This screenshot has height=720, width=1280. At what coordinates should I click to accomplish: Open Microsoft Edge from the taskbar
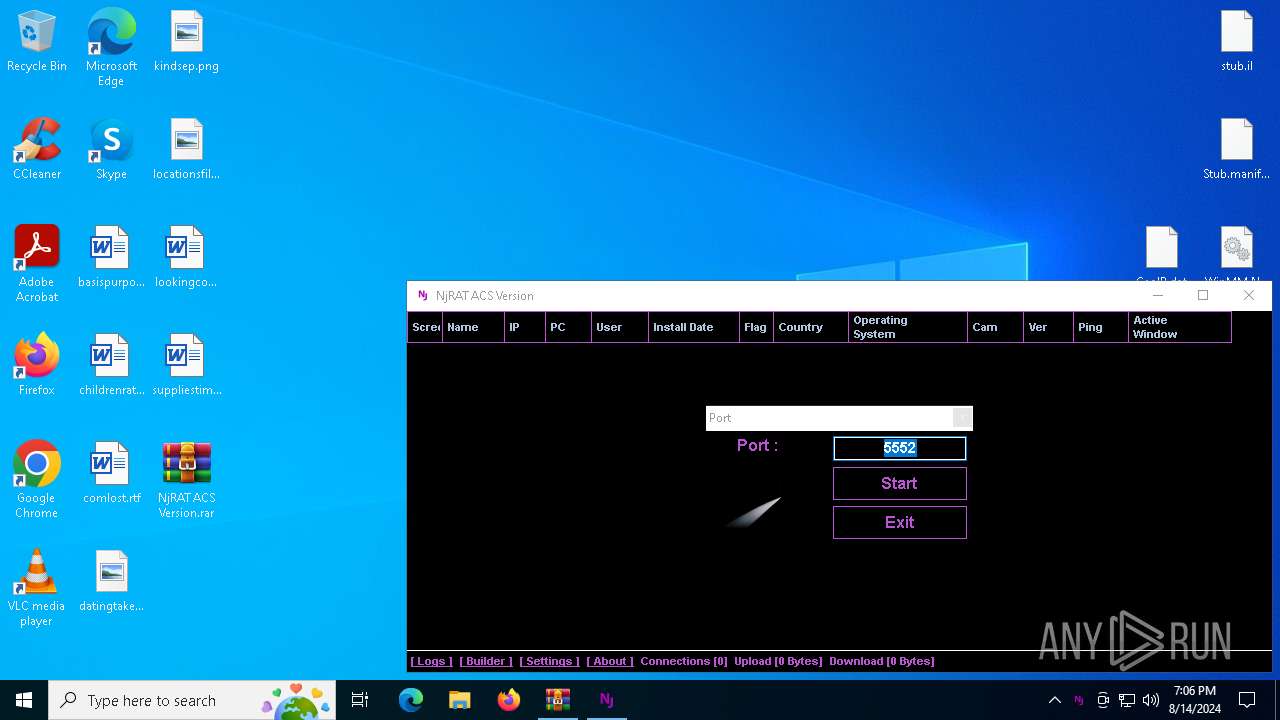[x=411, y=700]
